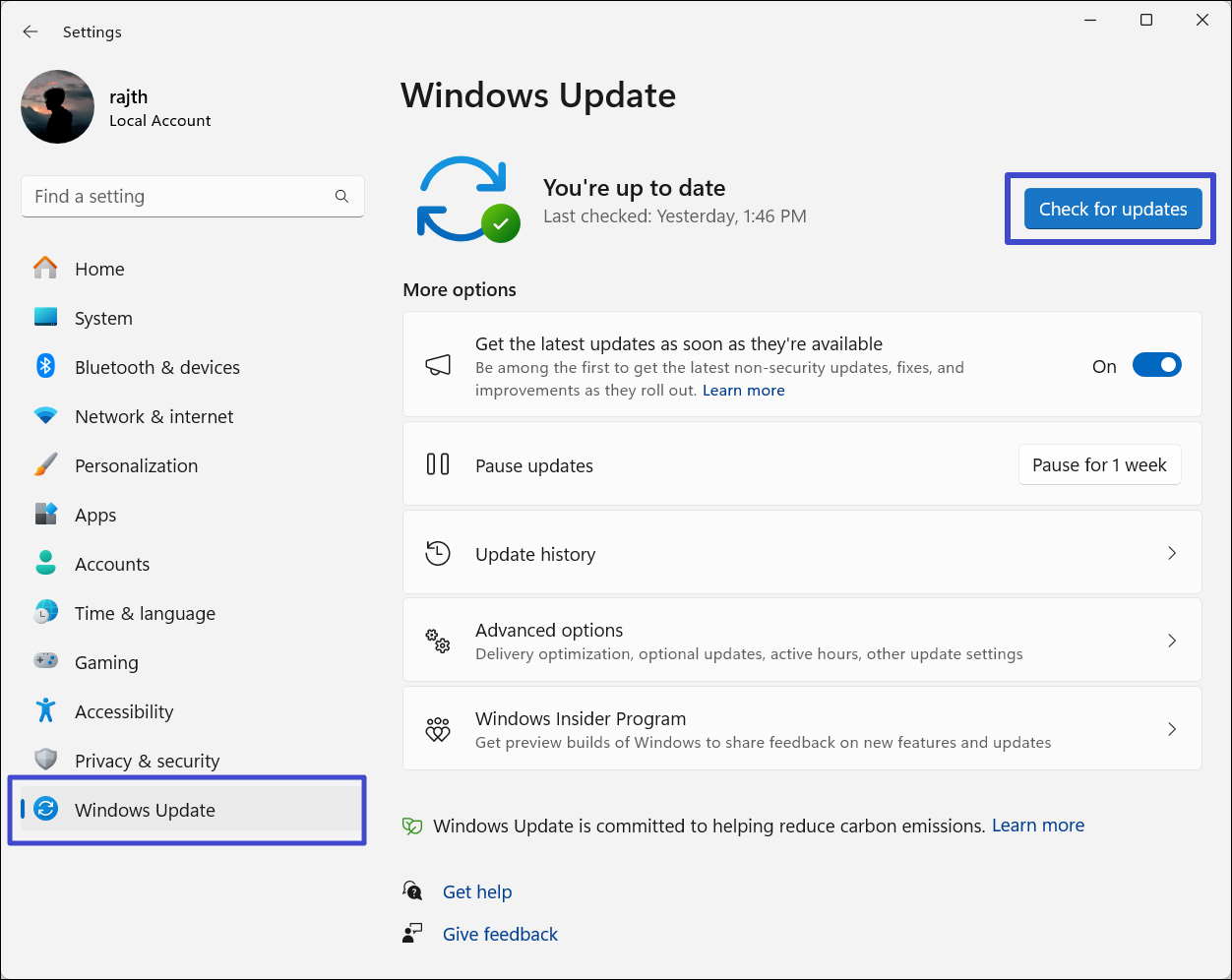The image size is (1232, 980).
Task: Click Pause for 1 week button
Action: tap(1099, 465)
